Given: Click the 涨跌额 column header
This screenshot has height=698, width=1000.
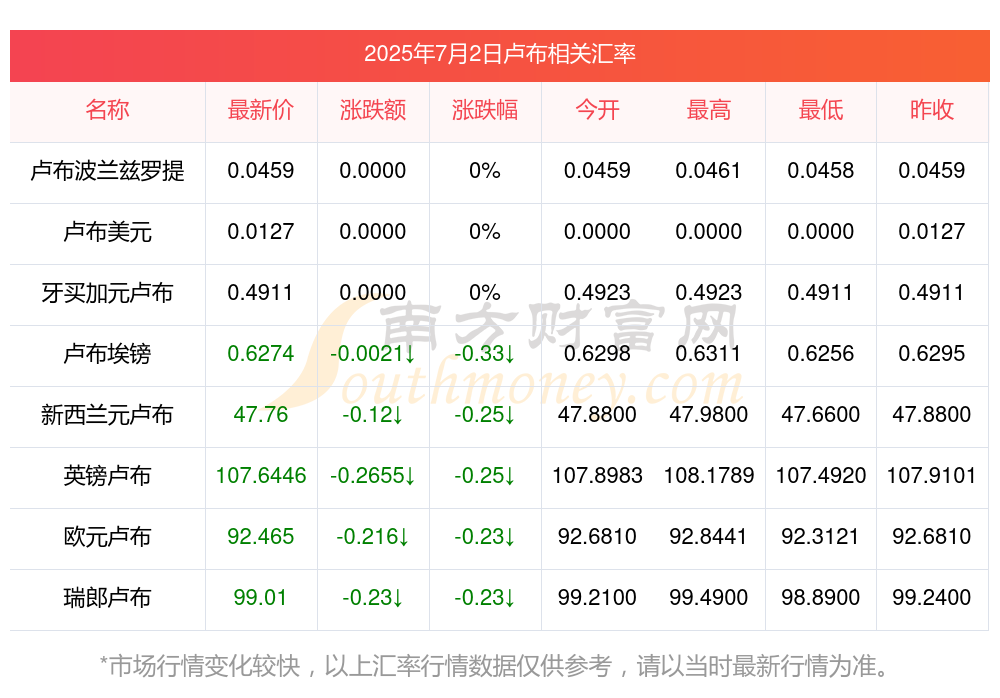Looking at the screenshot, I should (x=372, y=110).
